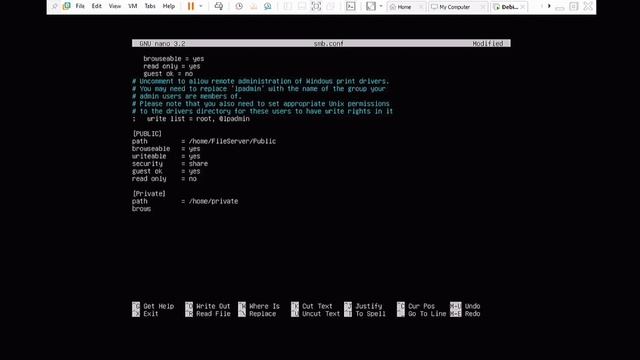
Task: Click the Cut Text shortcut label
Action: coord(317,306)
